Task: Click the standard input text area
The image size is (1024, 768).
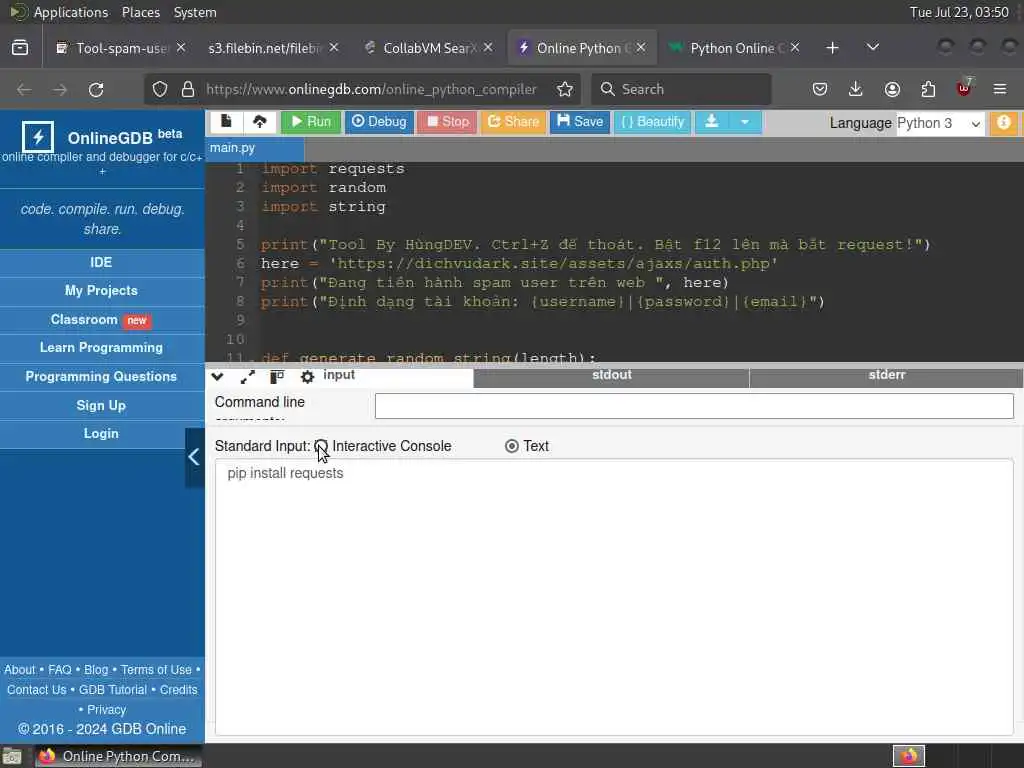Action: click(x=614, y=597)
